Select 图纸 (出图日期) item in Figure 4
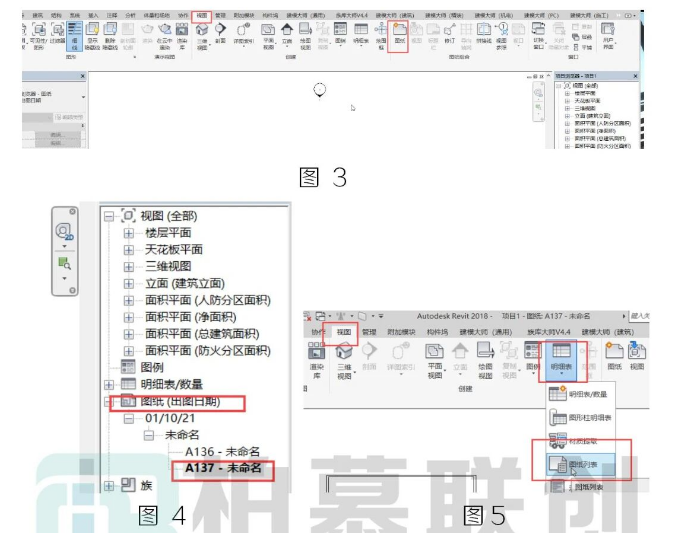690x533 pixels. coord(180,401)
